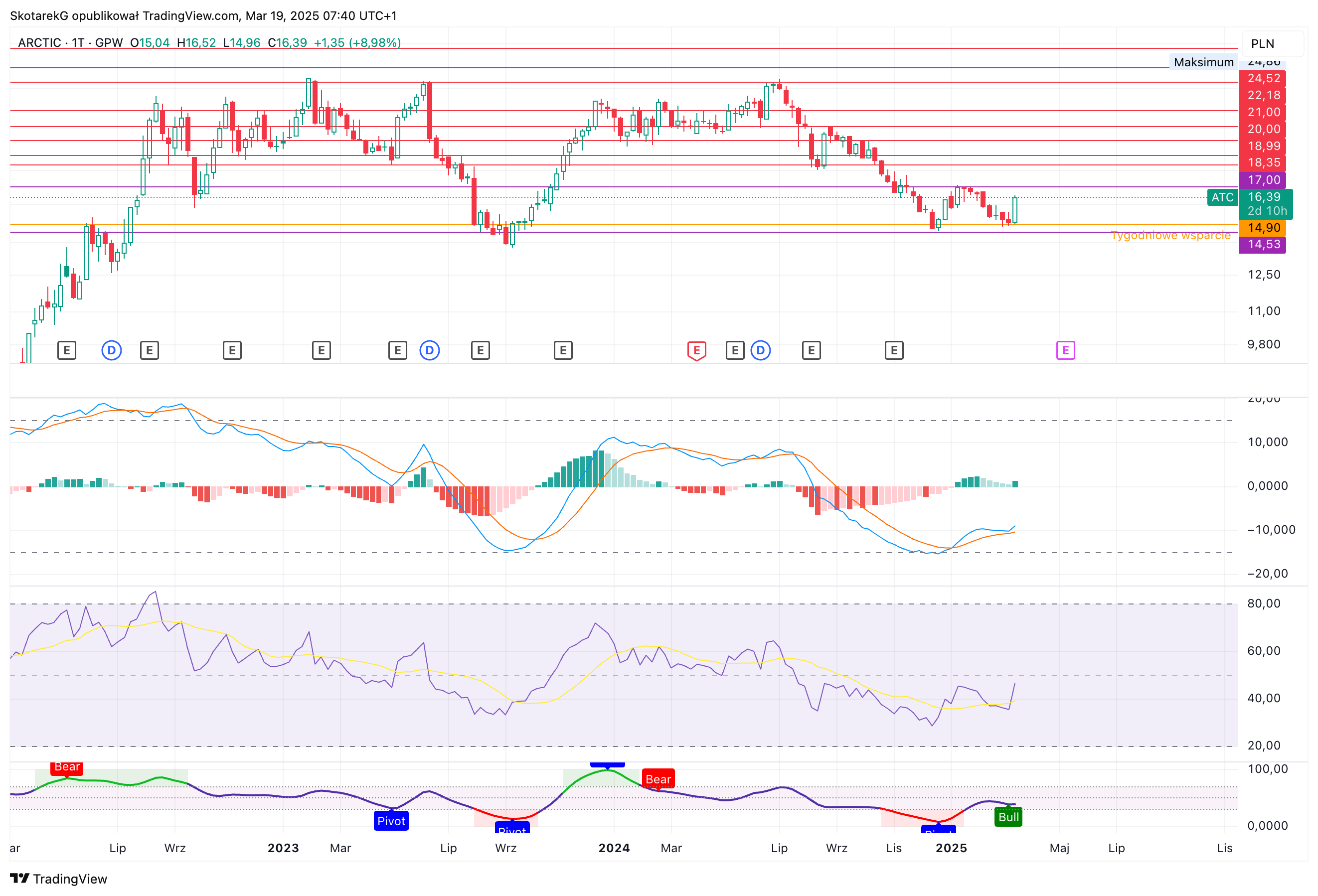The width and height of the screenshot is (1318, 896).
Task: Click the 20,00 price level label
Action: tap(1263, 129)
